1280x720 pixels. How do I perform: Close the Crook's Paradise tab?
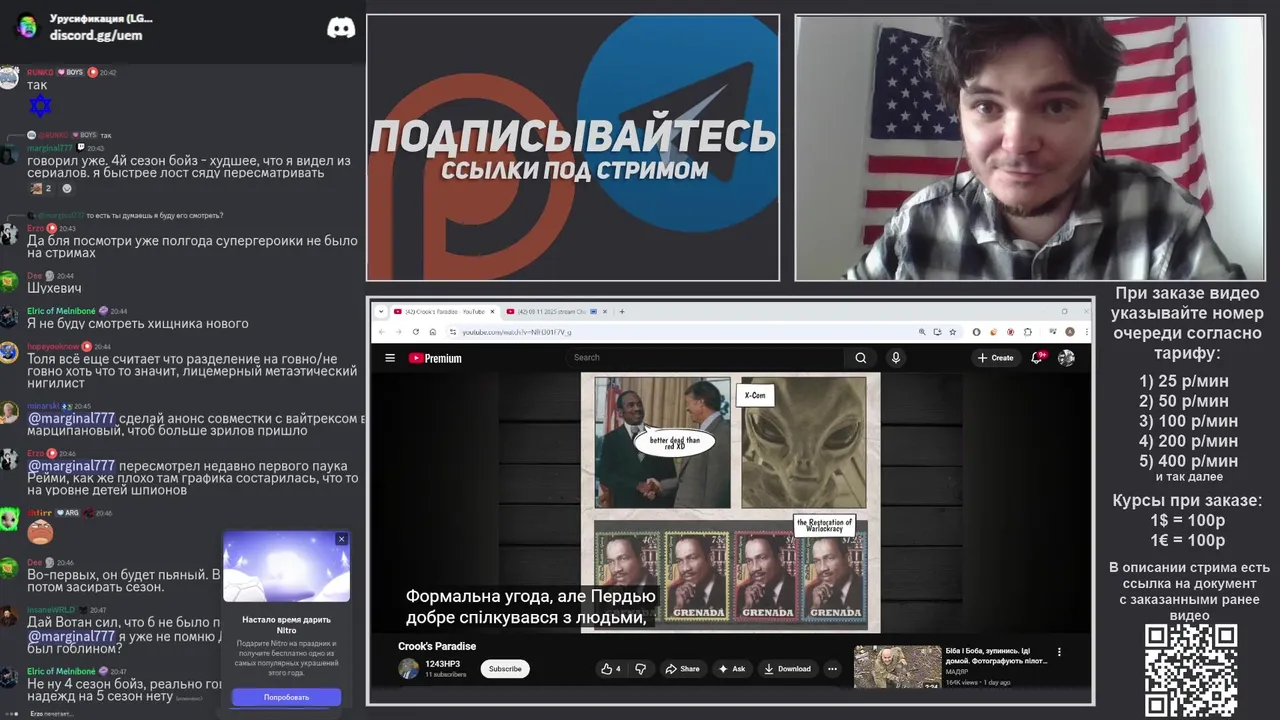point(493,311)
